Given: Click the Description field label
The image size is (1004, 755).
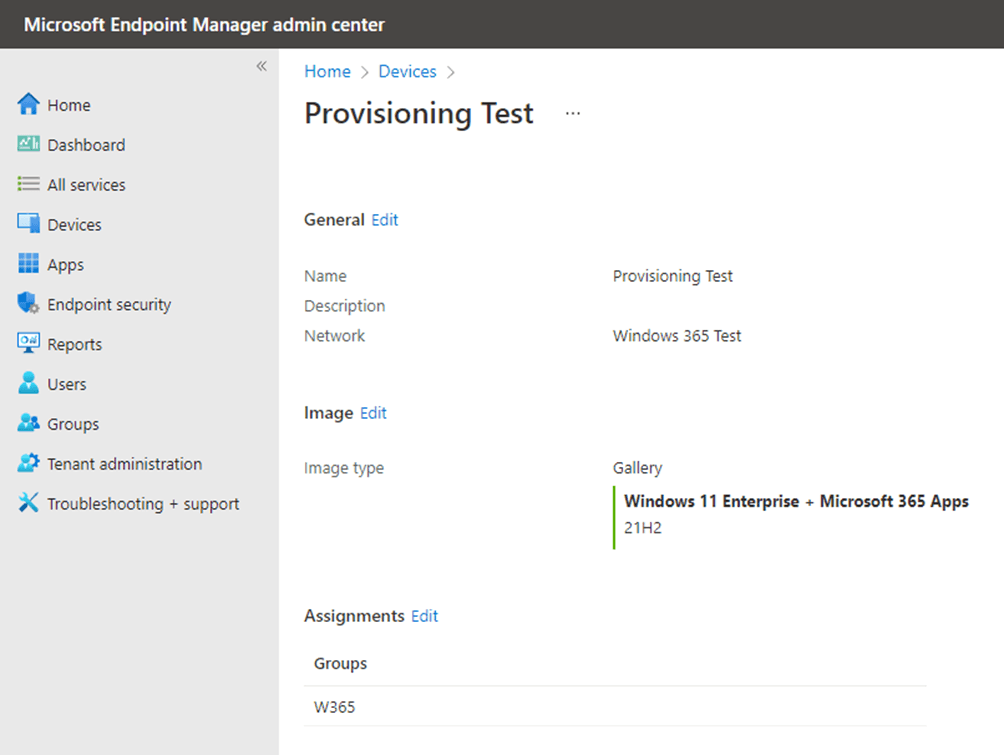Looking at the screenshot, I should (344, 306).
